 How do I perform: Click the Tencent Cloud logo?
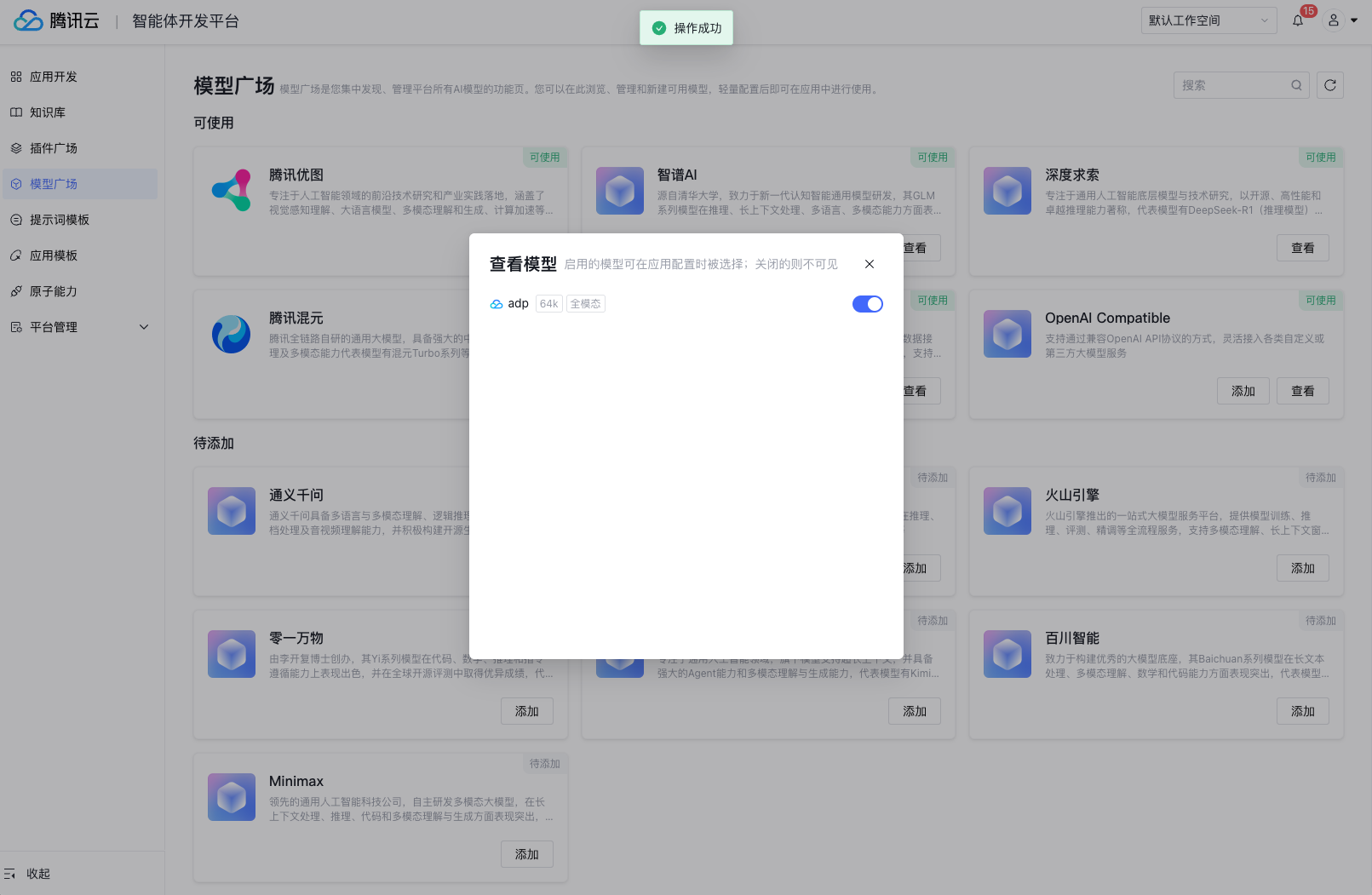pos(56,20)
